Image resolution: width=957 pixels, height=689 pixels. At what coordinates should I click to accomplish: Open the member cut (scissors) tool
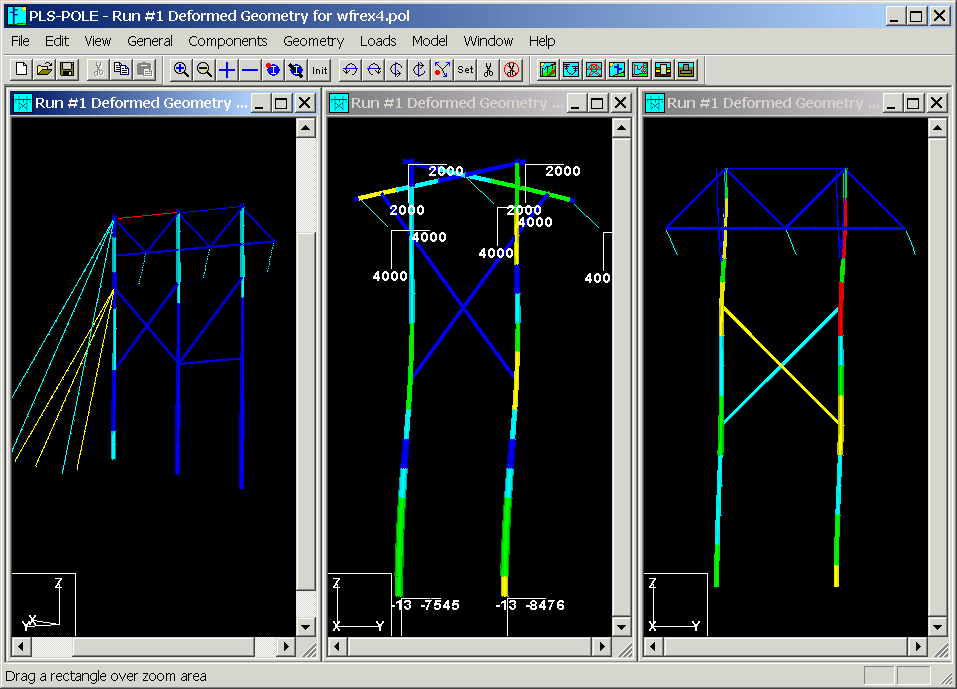pyautogui.click(x=486, y=70)
